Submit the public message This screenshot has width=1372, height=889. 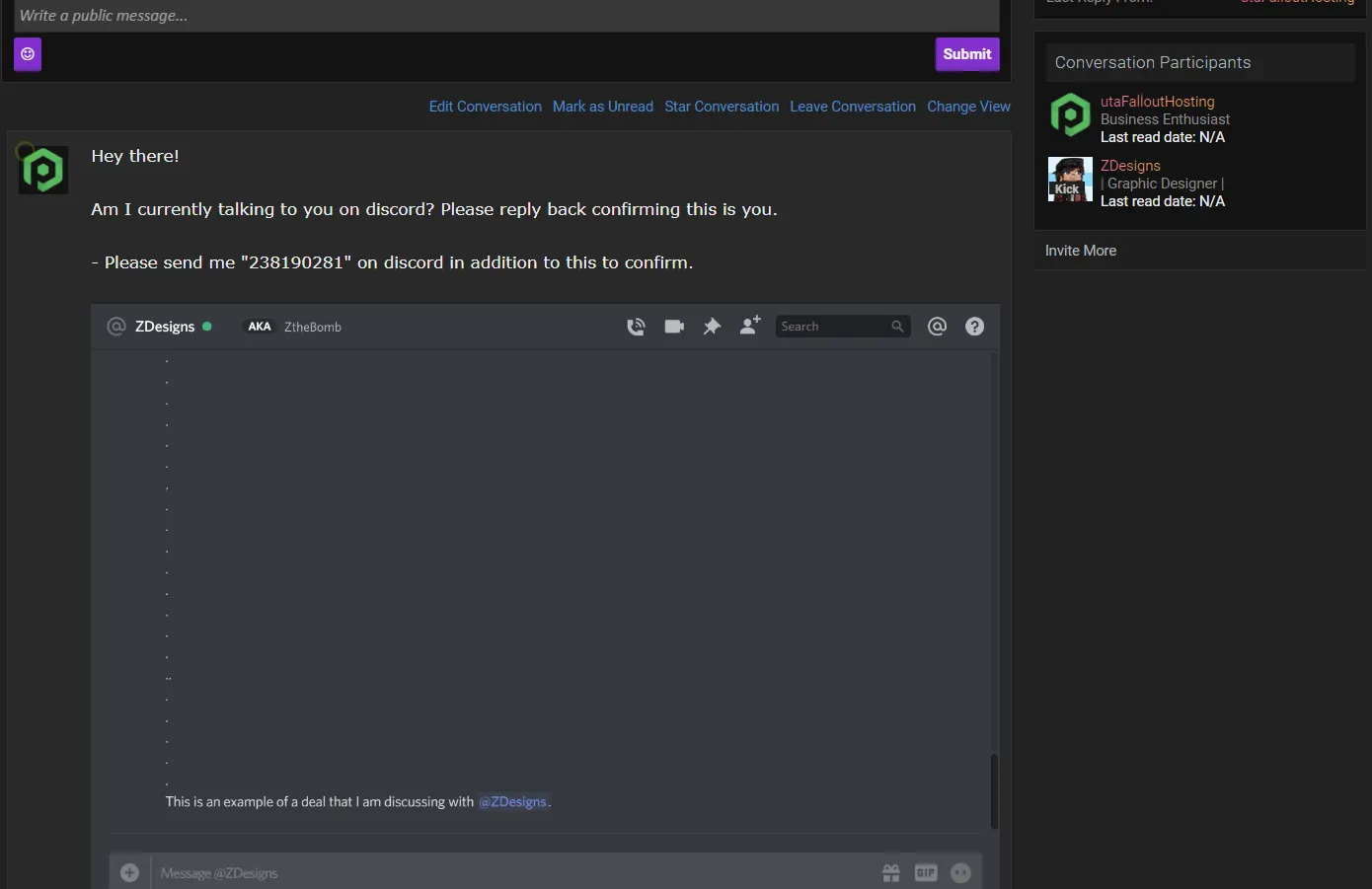point(967,54)
